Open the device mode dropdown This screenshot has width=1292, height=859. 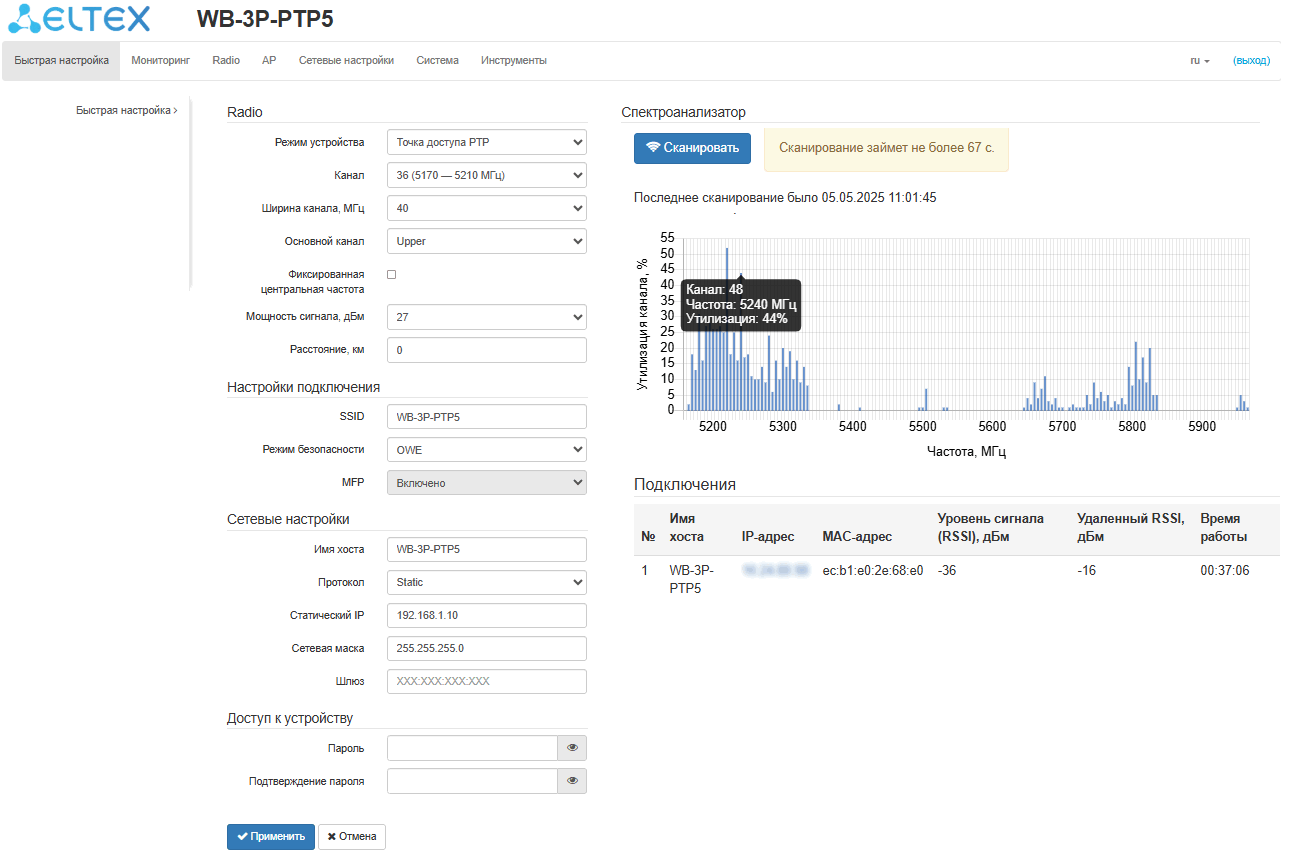click(486, 142)
